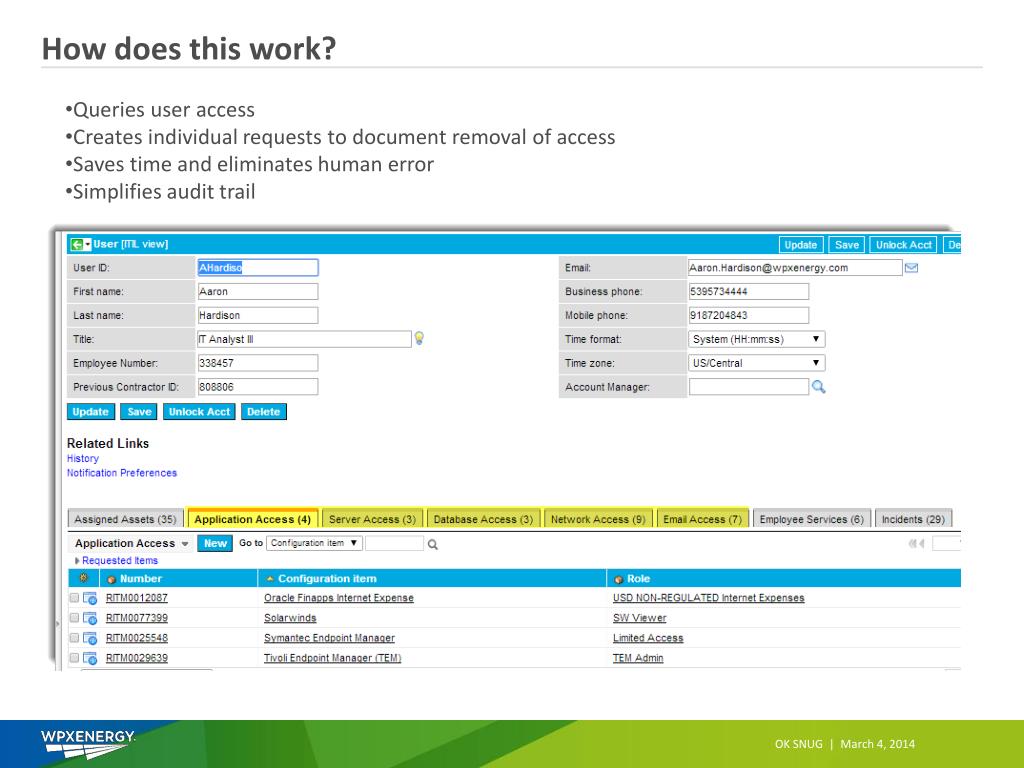Select the Application Access (4) tab
1024x768 pixels.
click(252, 519)
